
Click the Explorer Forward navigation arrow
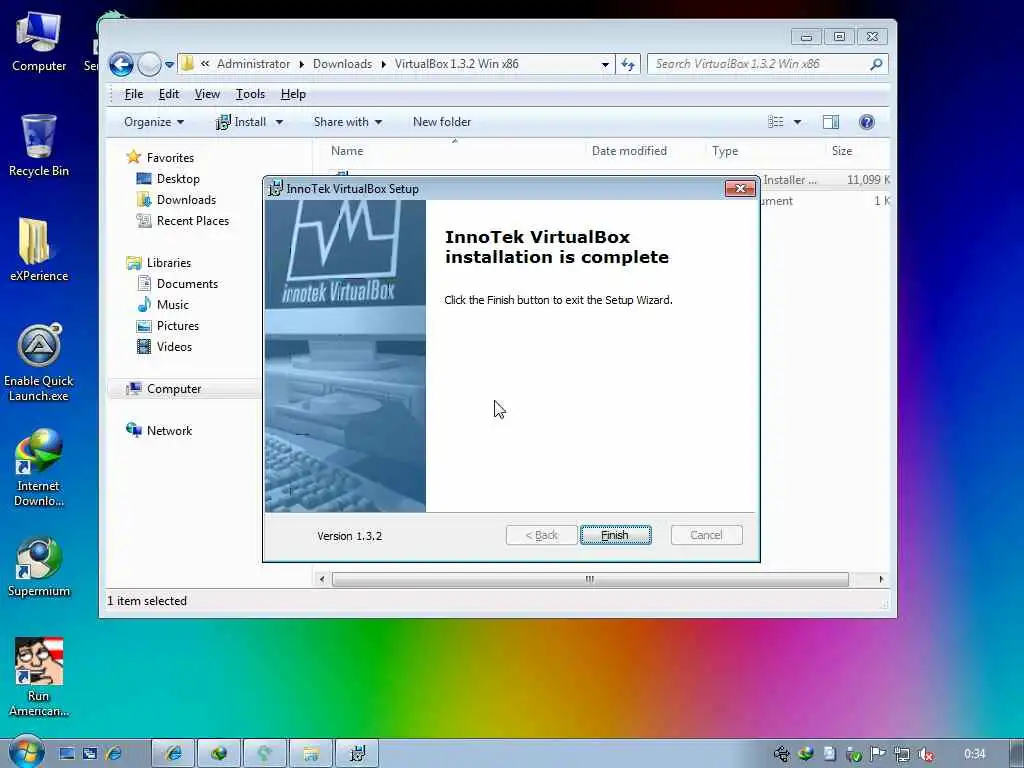pos(150,64)
